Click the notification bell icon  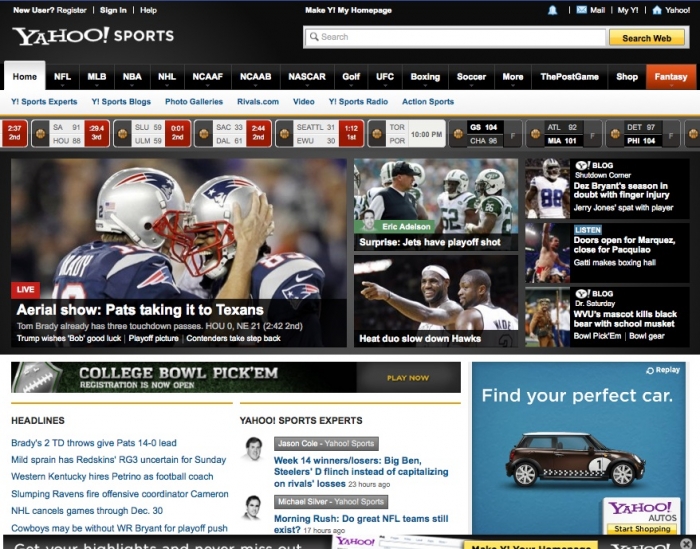tap(552, 10)
